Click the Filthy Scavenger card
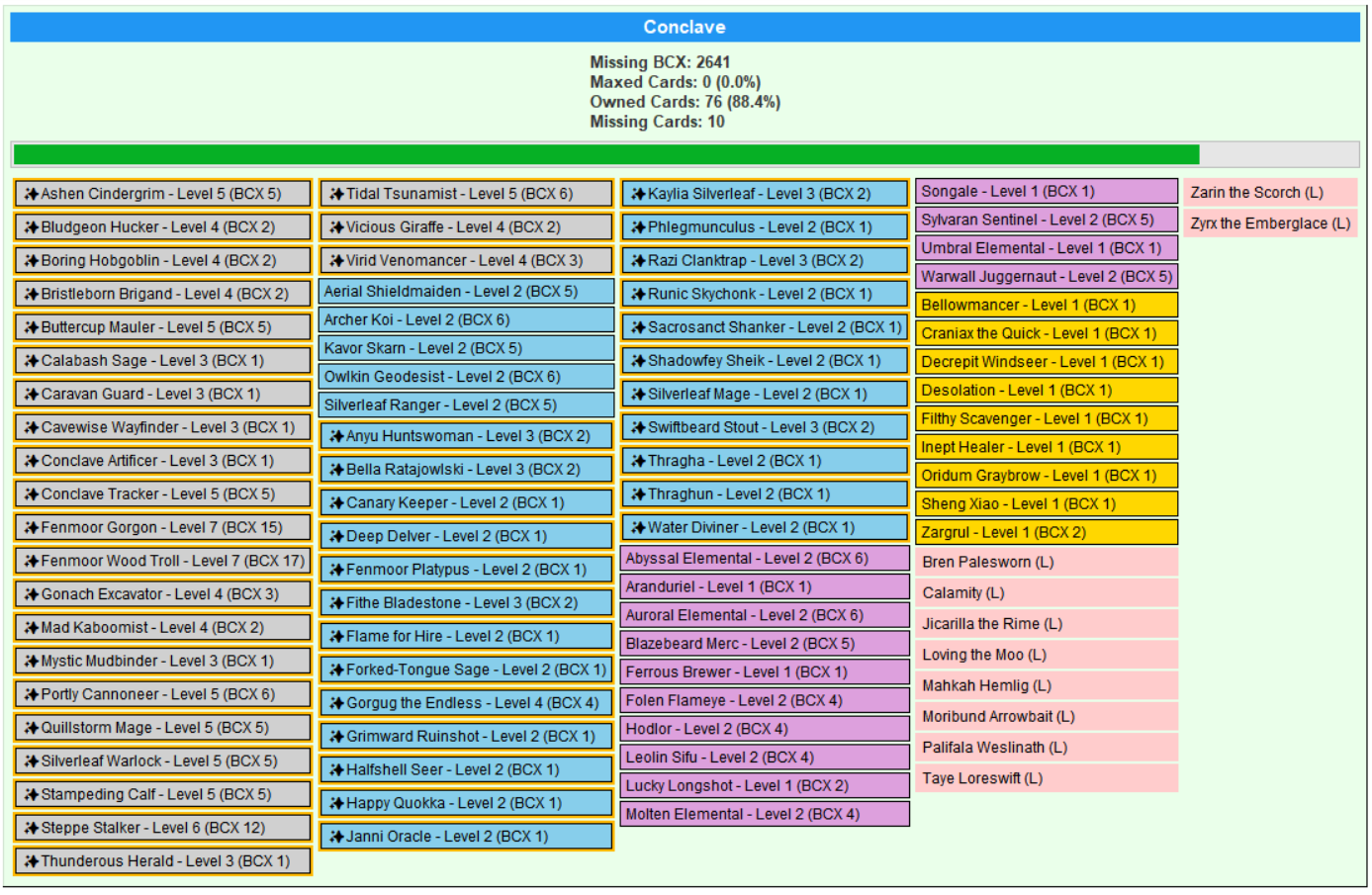 [x=1048, y=419]
